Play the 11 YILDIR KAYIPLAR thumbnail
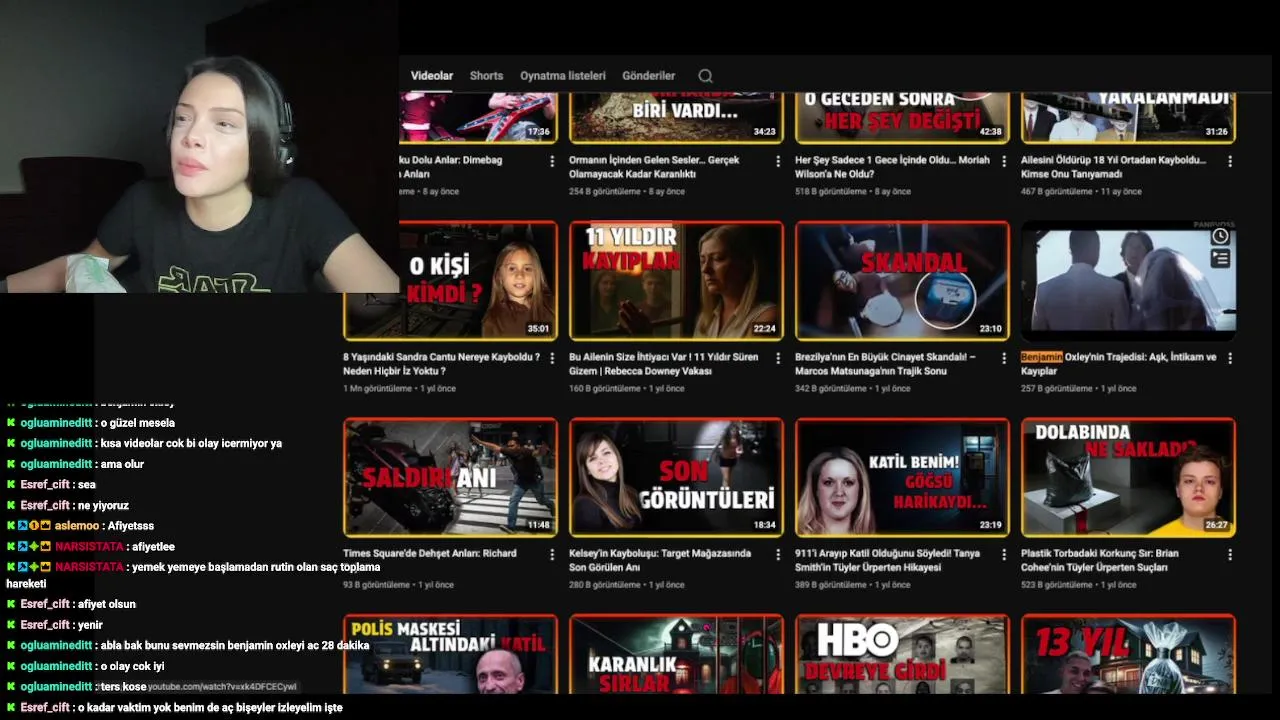Image resolution: width=1280 pixels, height=720 pixels. (676, 281)
